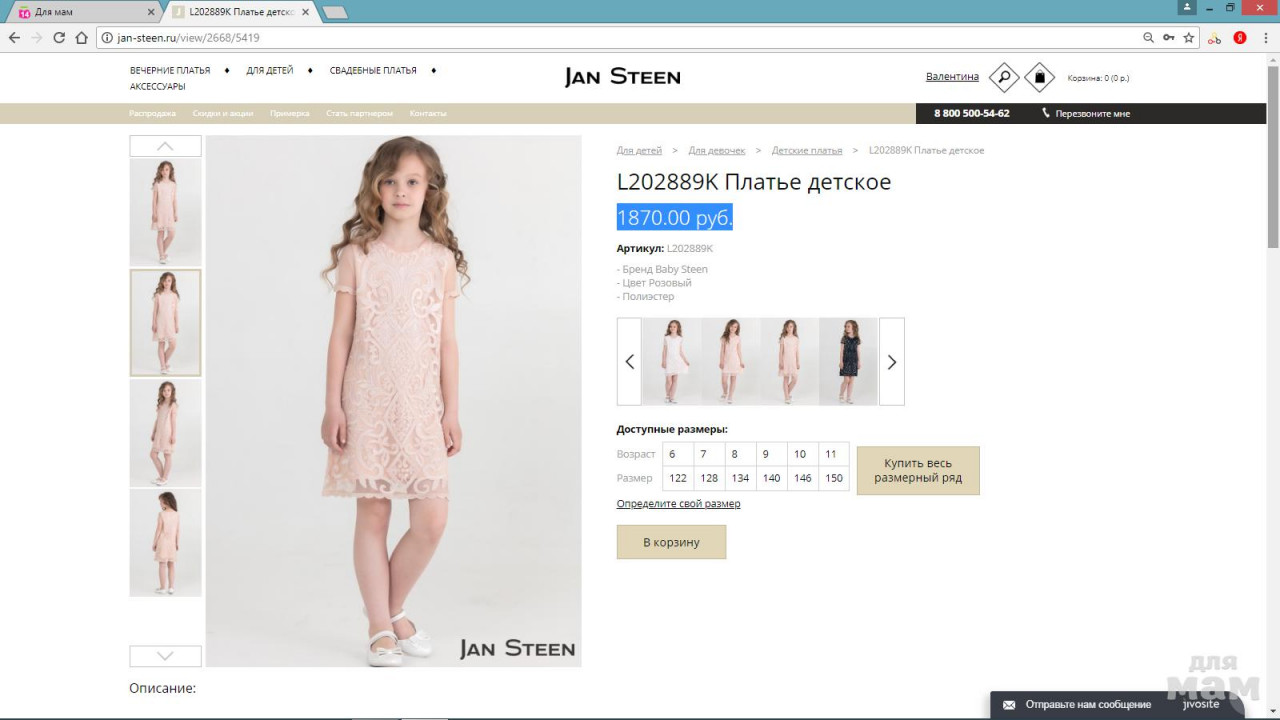Show next related dresses with right arrow
This screenshot has height=720, width=1280.
coord(891,362)
